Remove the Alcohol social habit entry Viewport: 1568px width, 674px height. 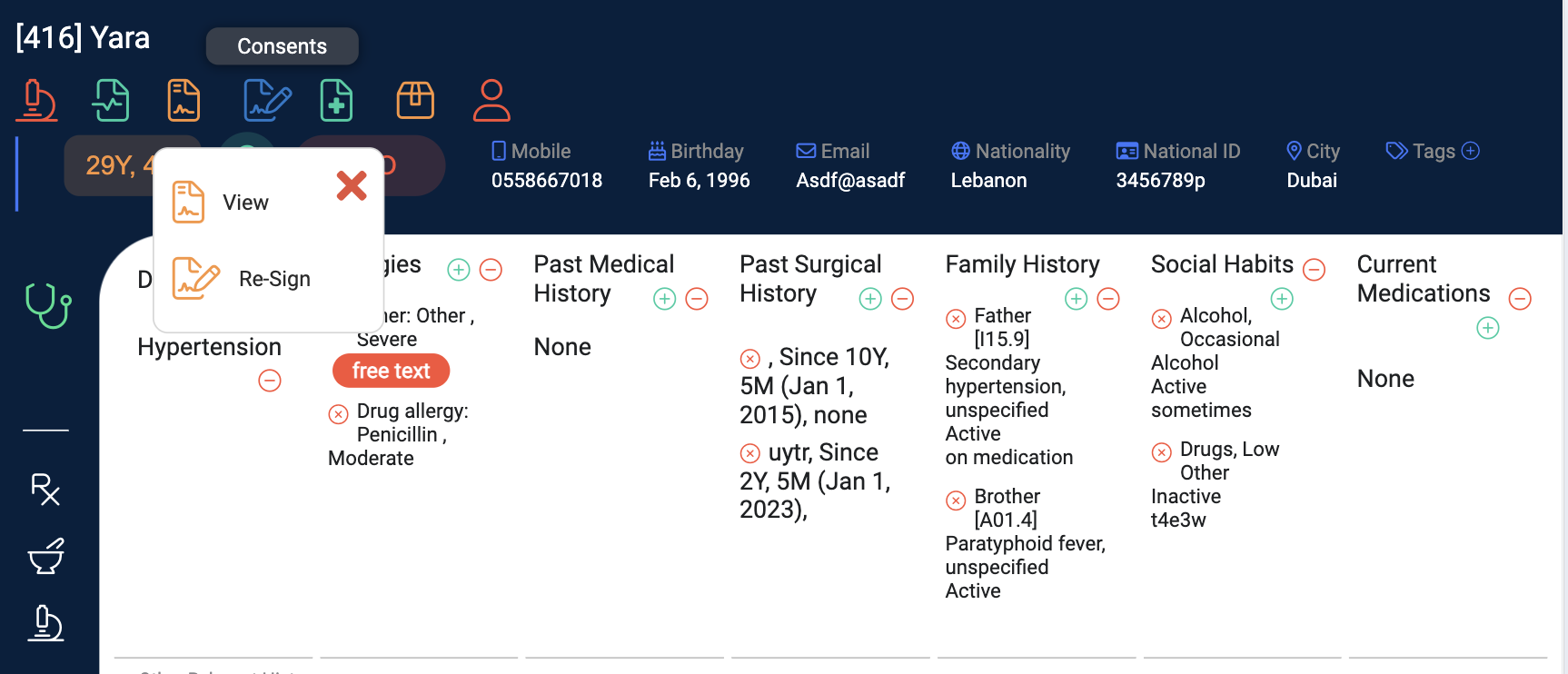click(1161, 319)
